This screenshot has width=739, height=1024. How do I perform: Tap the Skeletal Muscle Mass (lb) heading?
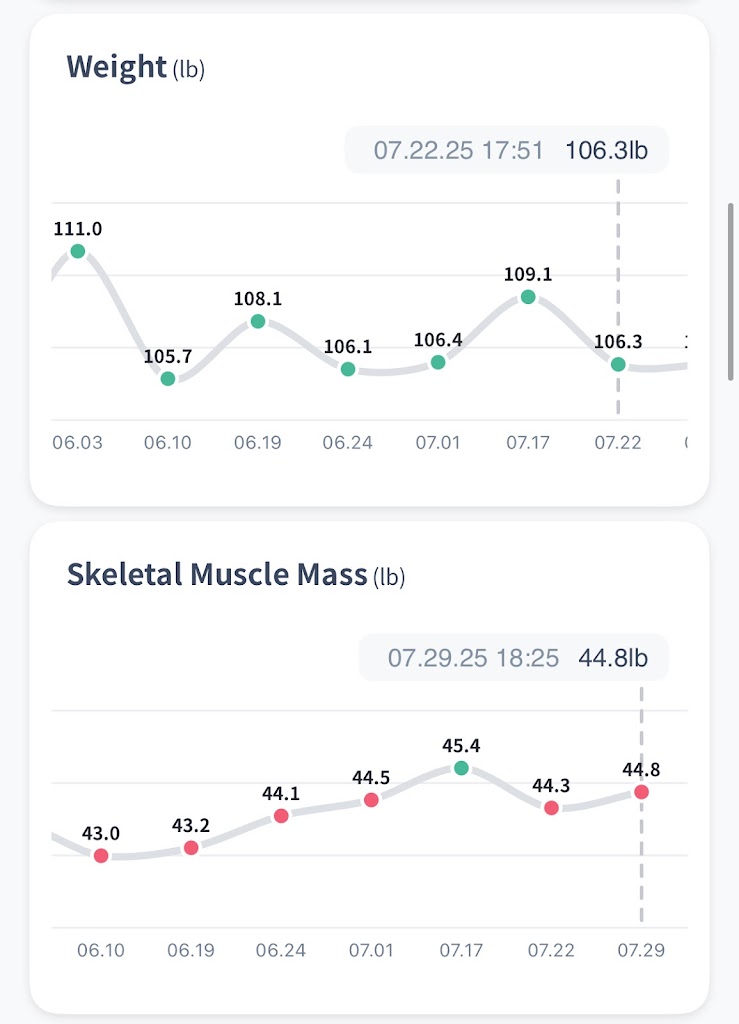coord(235,575)
